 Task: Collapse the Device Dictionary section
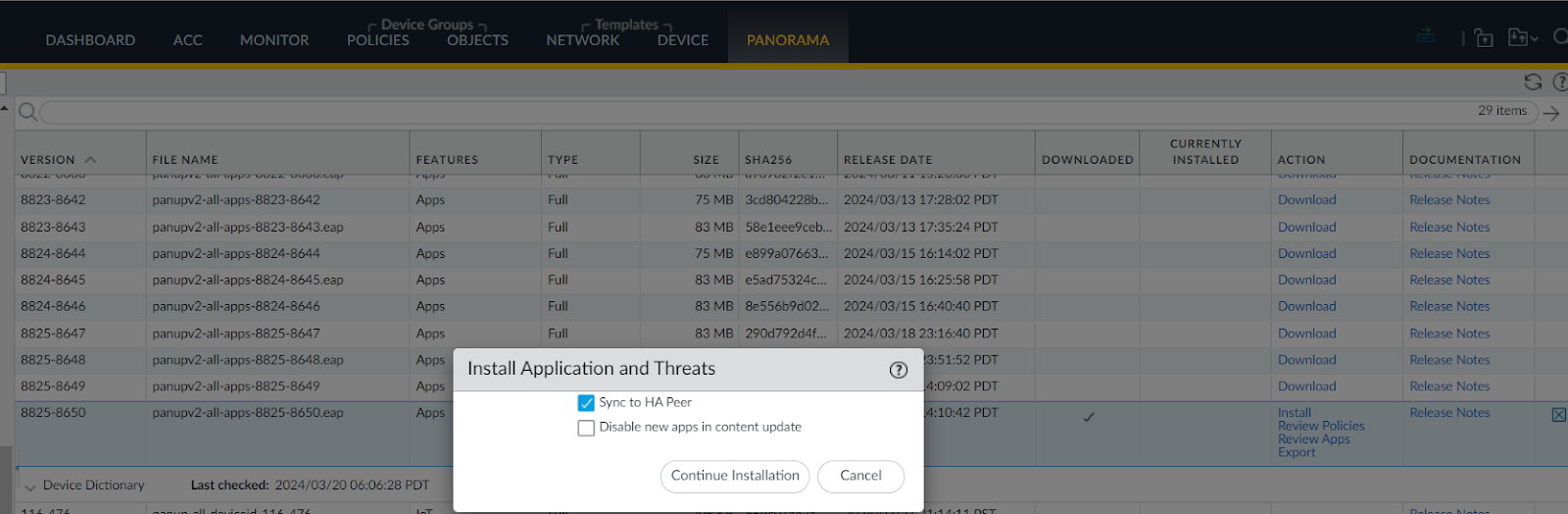pyautogui.click(x=29, y=487)
